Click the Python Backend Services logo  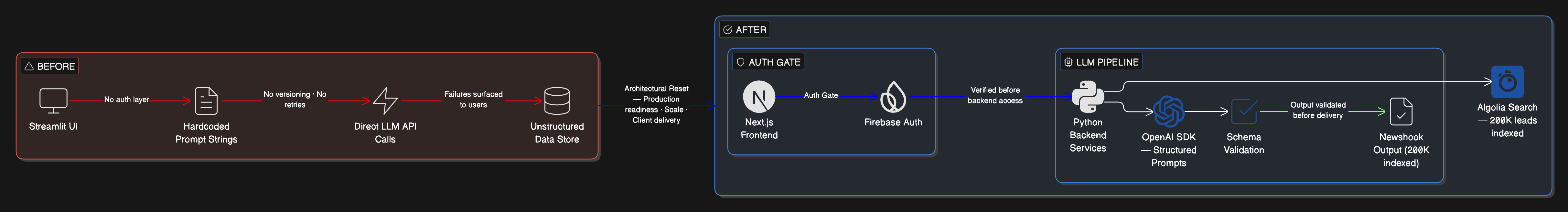[1087, 97]
